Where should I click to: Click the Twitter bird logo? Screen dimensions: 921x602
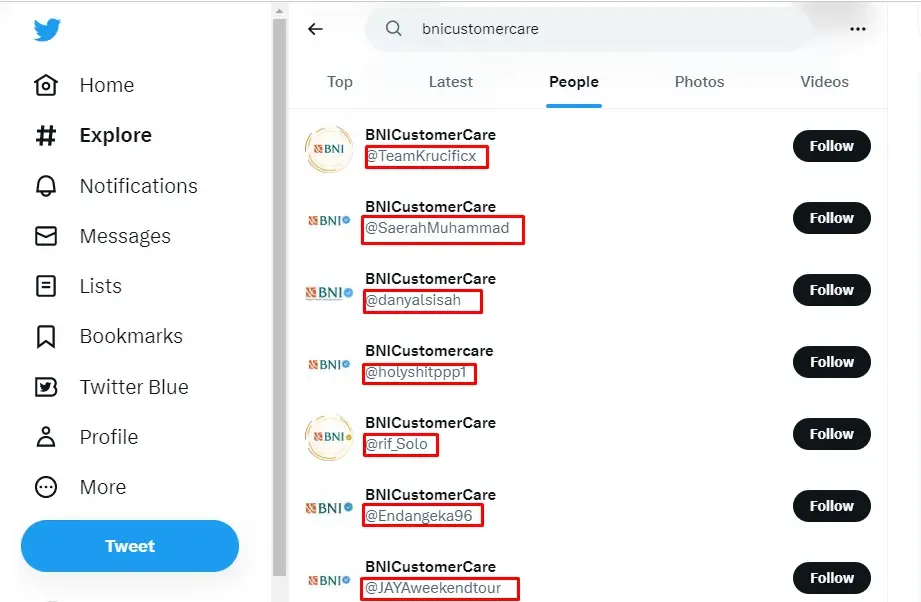(47, 30)
